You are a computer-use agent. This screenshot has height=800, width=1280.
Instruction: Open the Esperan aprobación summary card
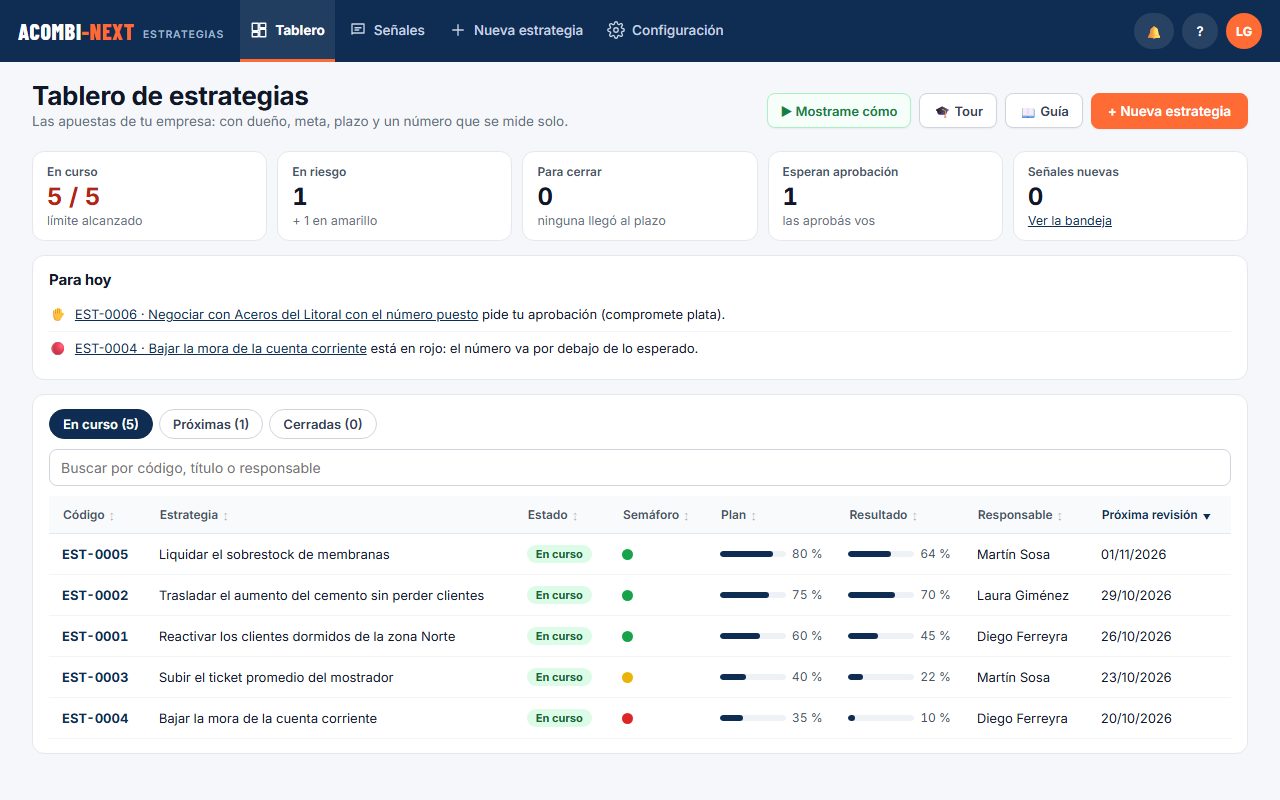[885, 196]
